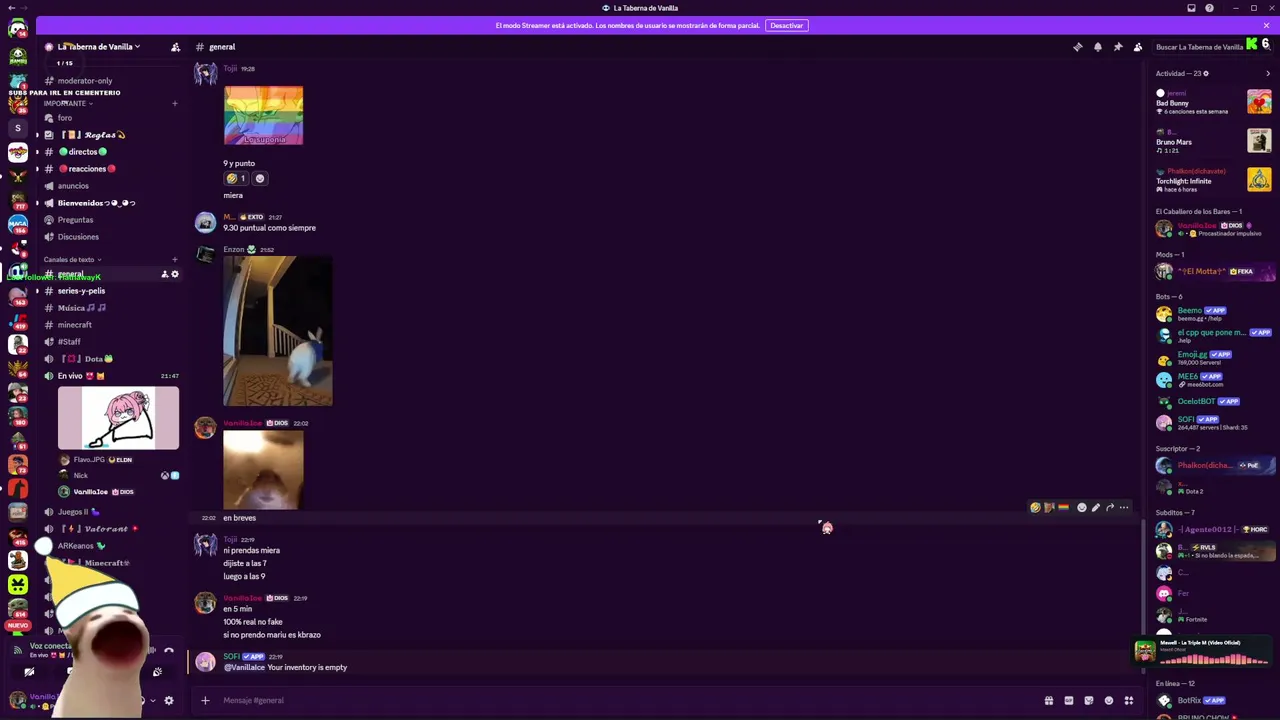Open the moderator-only channel
Viewport: 1280px width, 720px height.
[x=85, y=81]
